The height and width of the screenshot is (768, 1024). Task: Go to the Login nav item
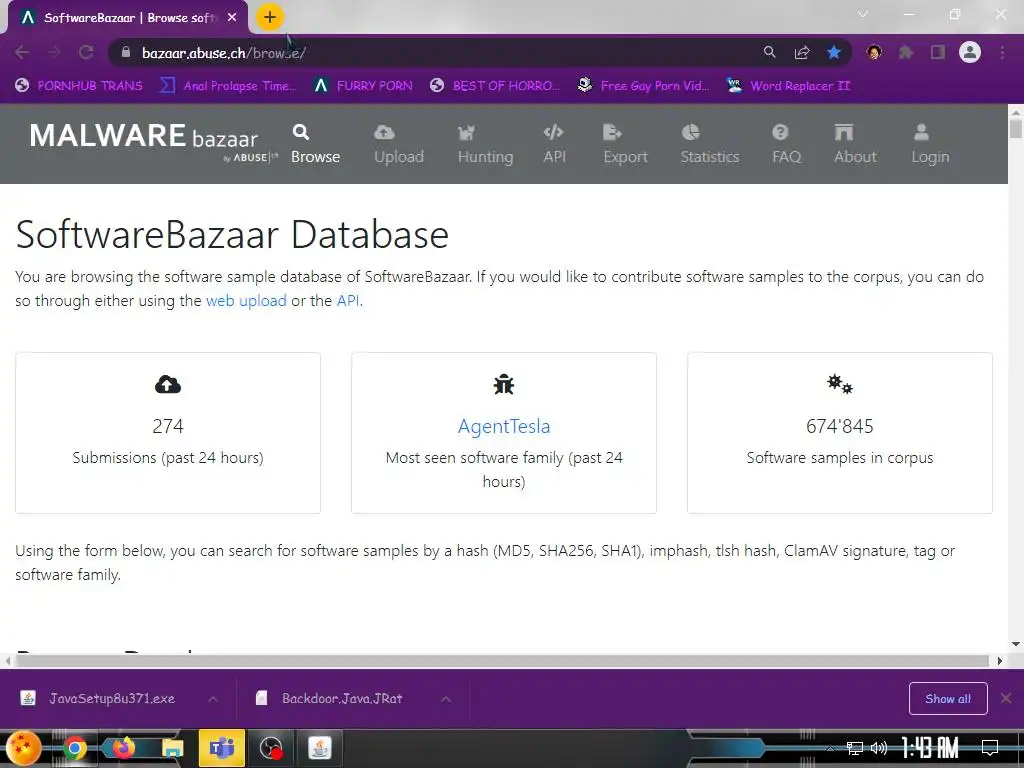pos(930,144)
